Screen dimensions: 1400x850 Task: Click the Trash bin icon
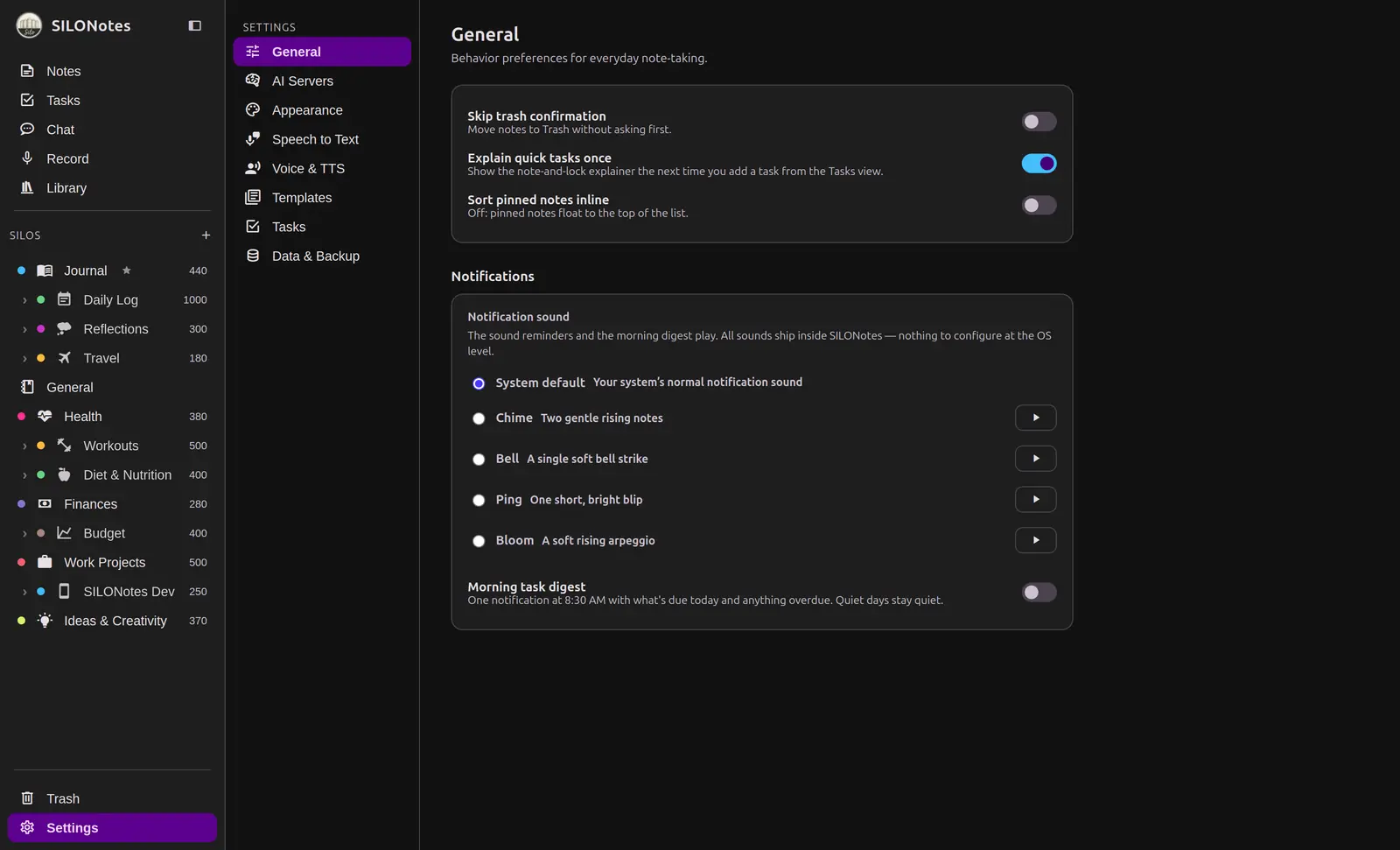tap(27, 798)
